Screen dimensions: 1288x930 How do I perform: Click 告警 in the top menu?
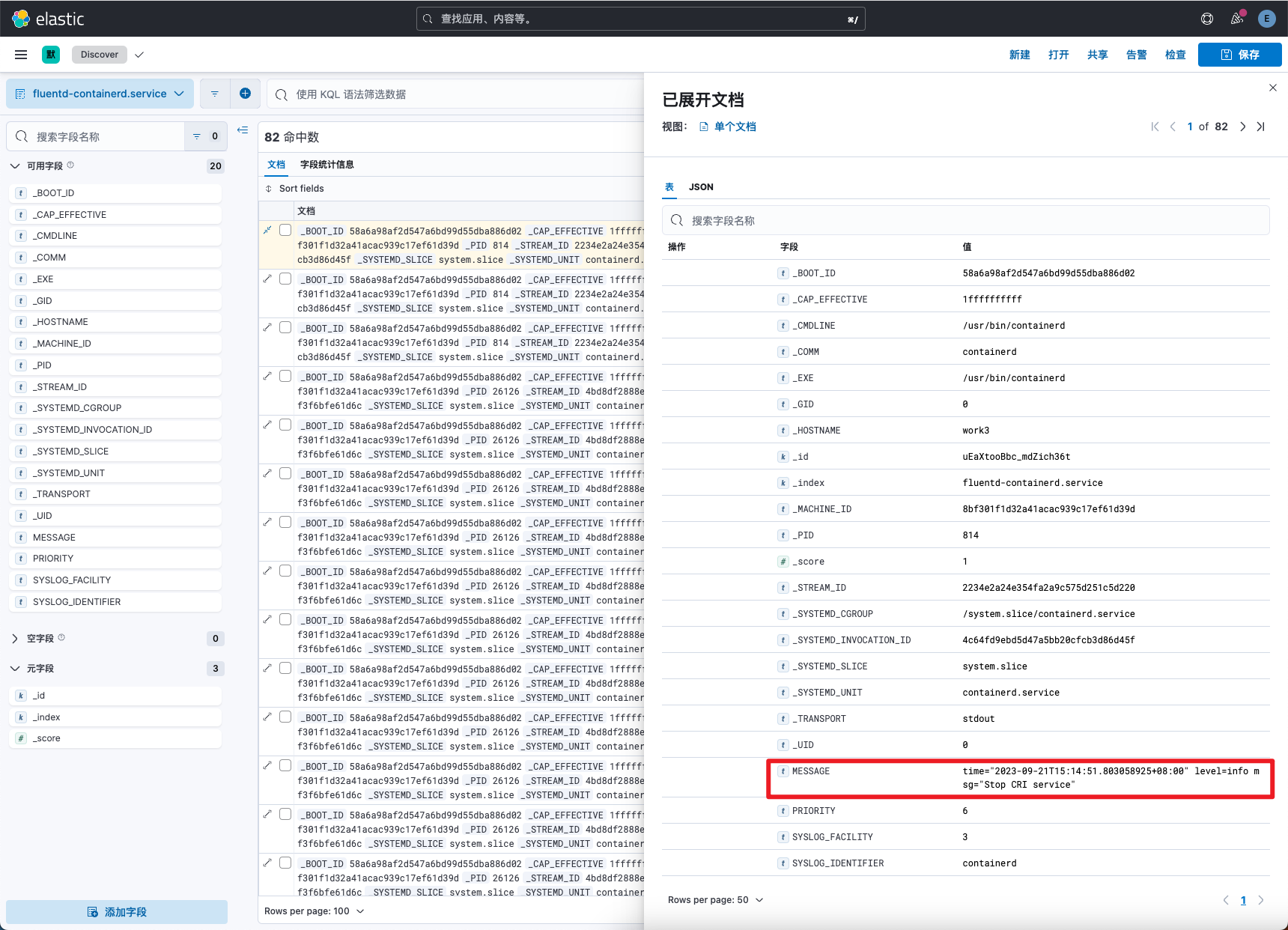click(x=1136, y=55)
